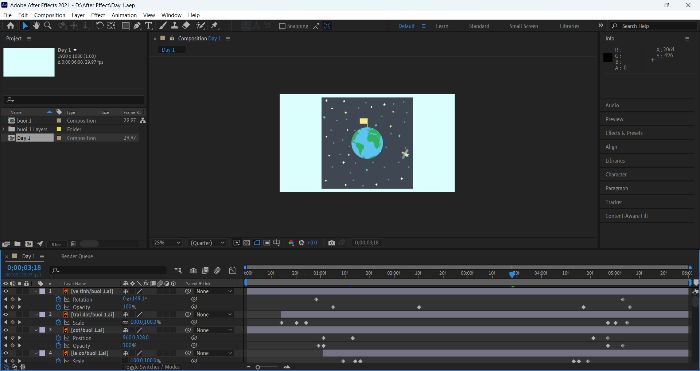700x371 pixels.
Task: Select the Type text tool
Action: click(148, 26)
